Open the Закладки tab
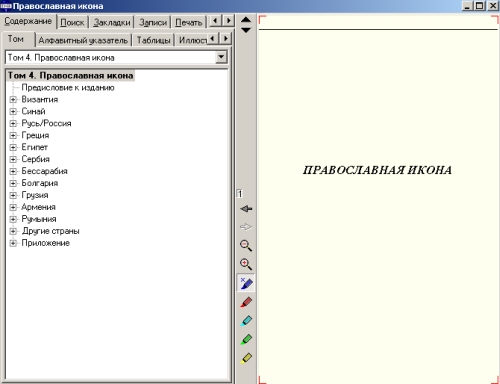500x384 pixels. (112, 22)
